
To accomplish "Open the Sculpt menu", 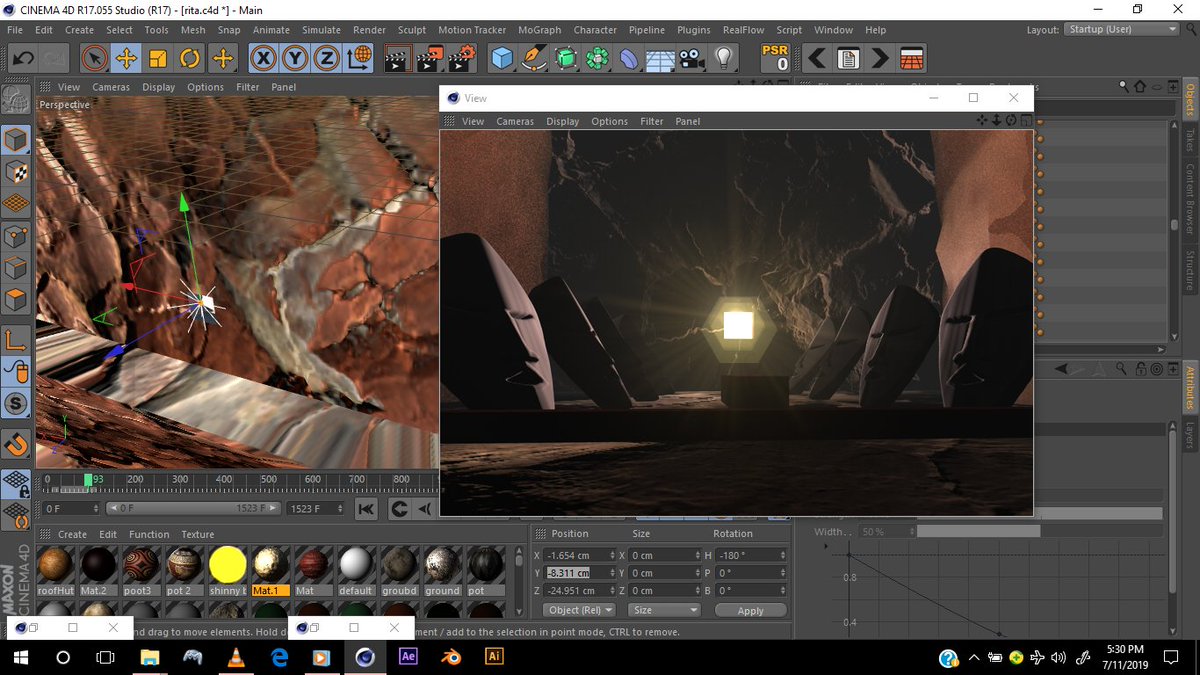I will point(412,30).
